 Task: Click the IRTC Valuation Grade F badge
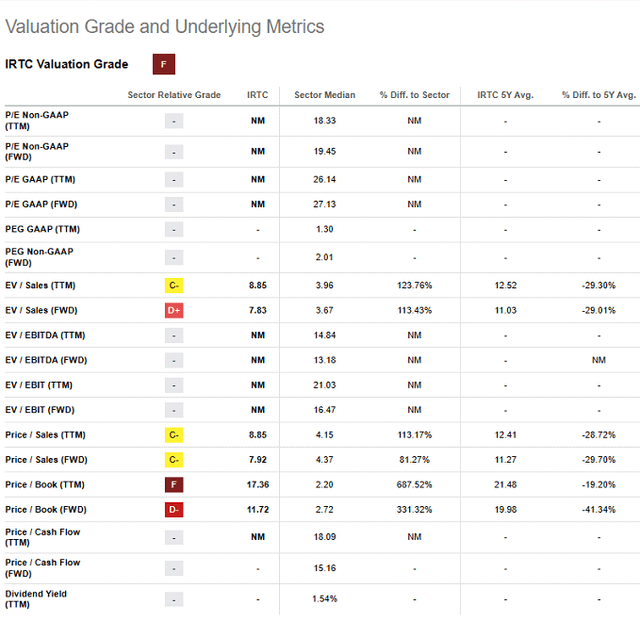pyautogui.click(x=164, y=65)
